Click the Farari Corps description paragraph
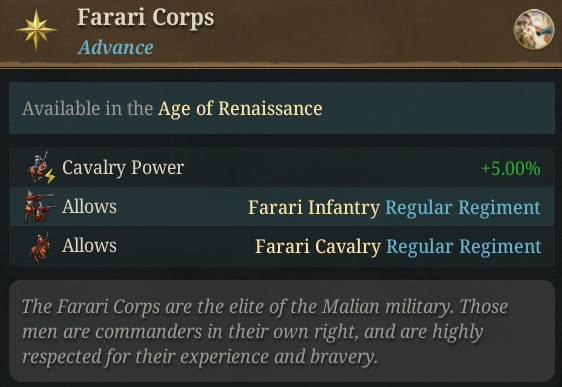 pyautogui.click(x=265, y=331)
